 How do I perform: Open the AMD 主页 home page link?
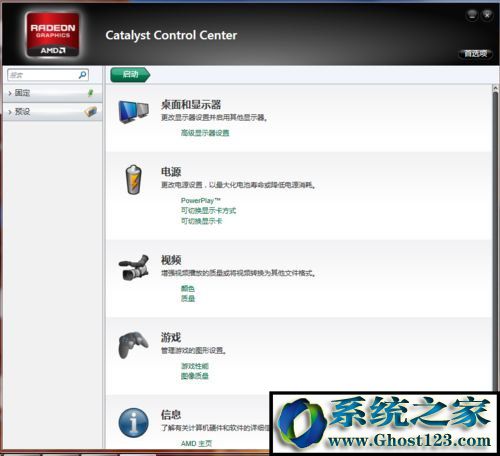point(197,444)
